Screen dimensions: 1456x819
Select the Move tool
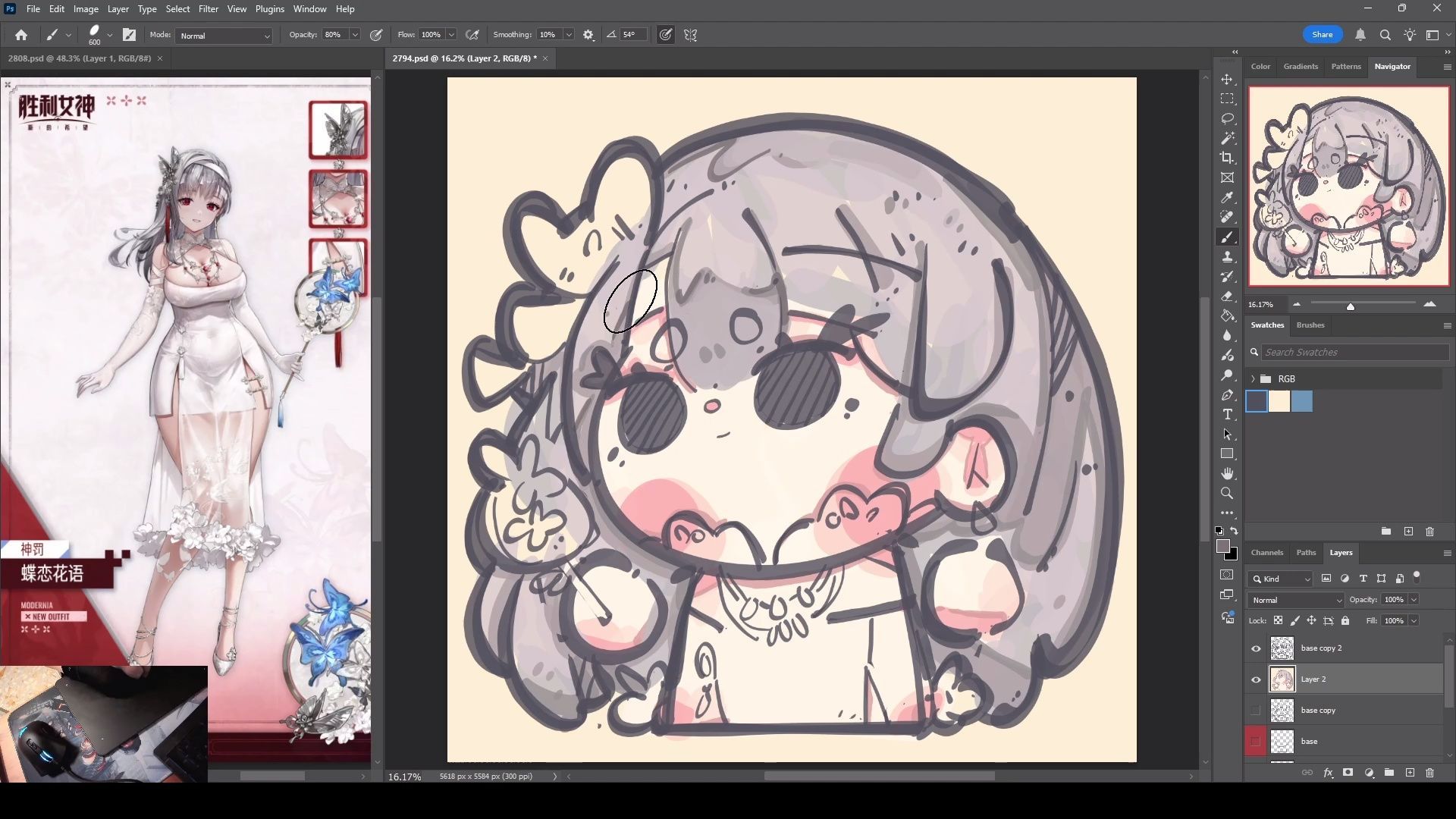point(1227,80)
